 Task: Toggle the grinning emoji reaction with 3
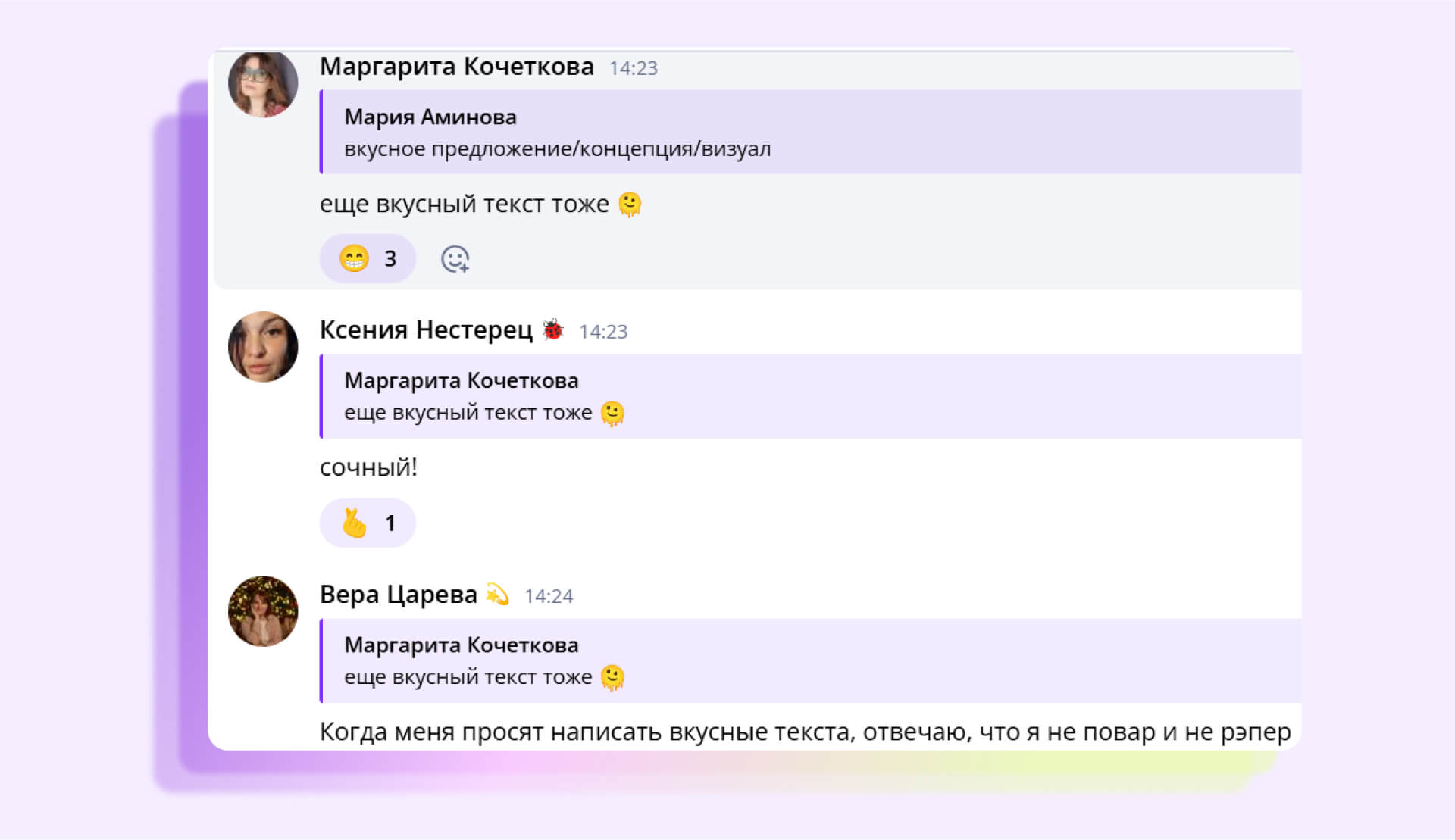tap(368, 259)
